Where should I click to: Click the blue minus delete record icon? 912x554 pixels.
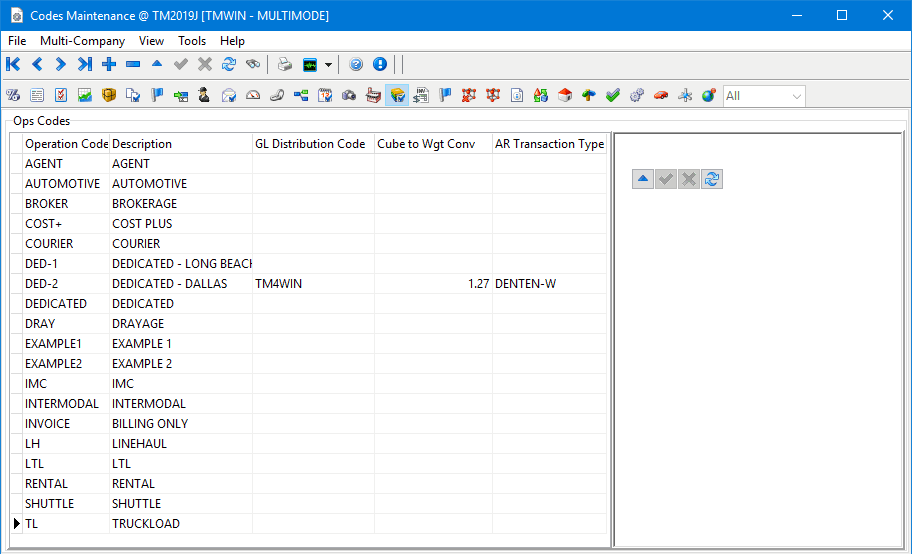[x=133, y=65]
